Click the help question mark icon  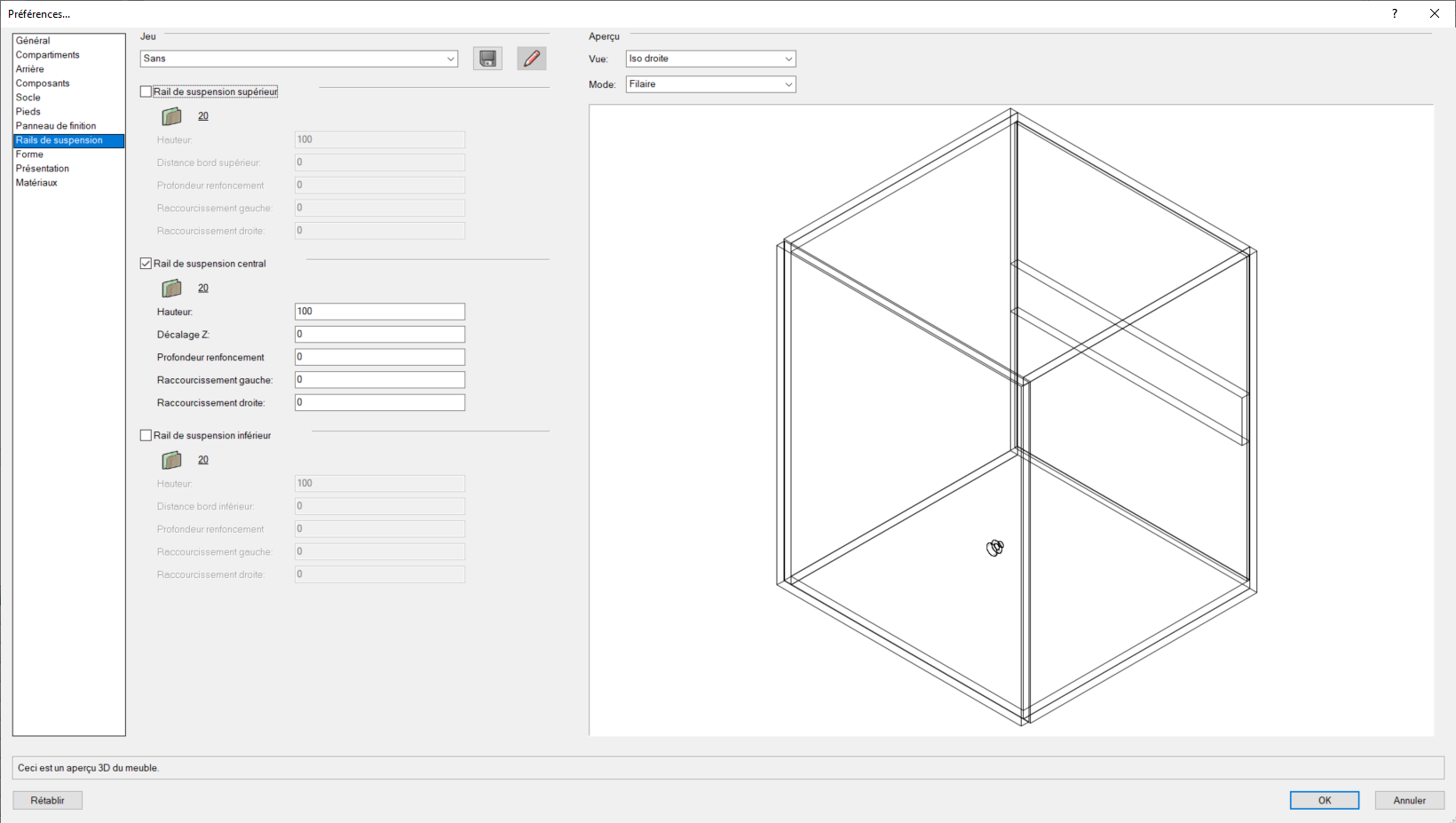(1393, 13)
